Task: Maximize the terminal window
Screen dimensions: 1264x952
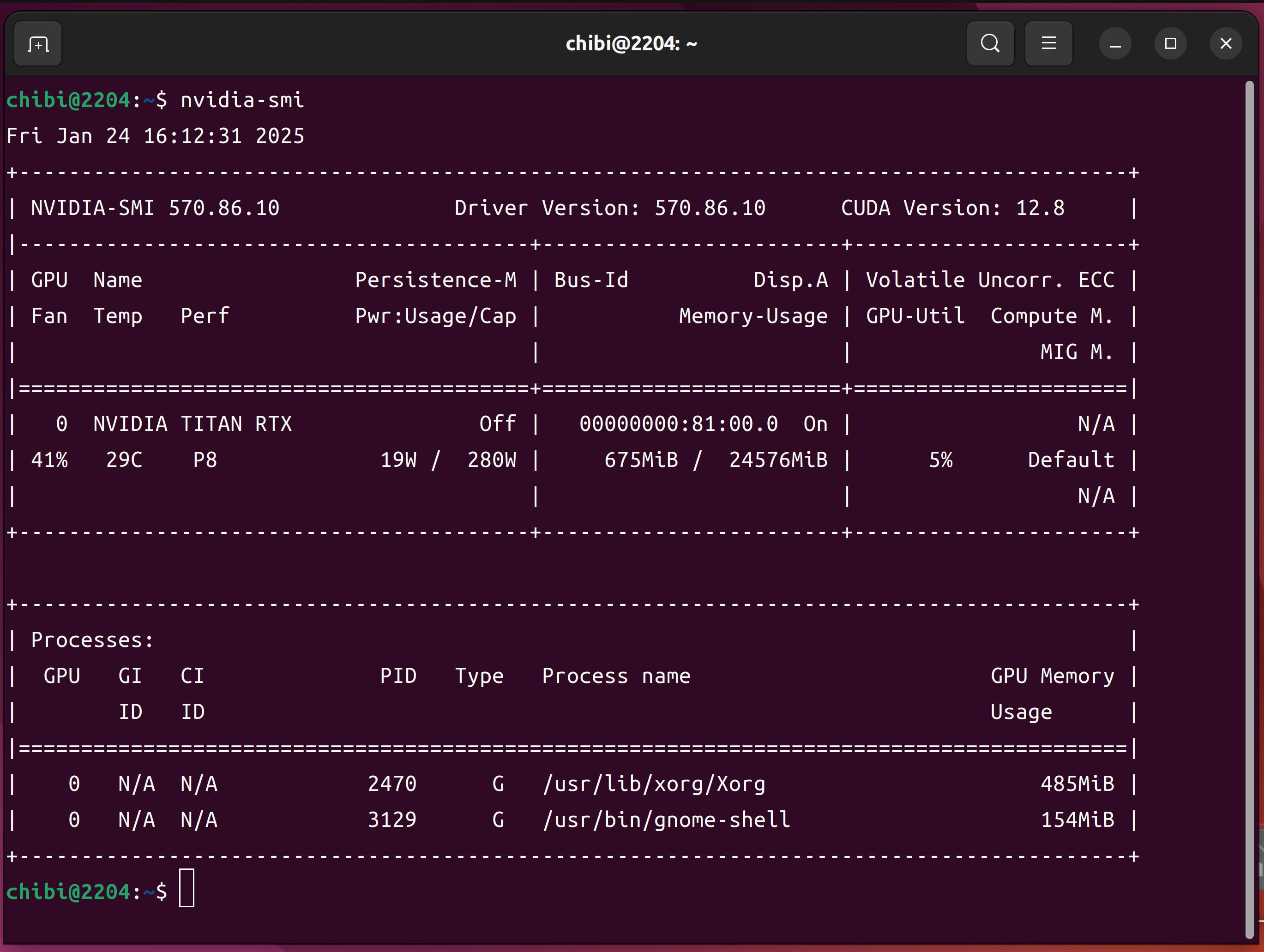Action: pyautogui.click(x=1170, y=44)
